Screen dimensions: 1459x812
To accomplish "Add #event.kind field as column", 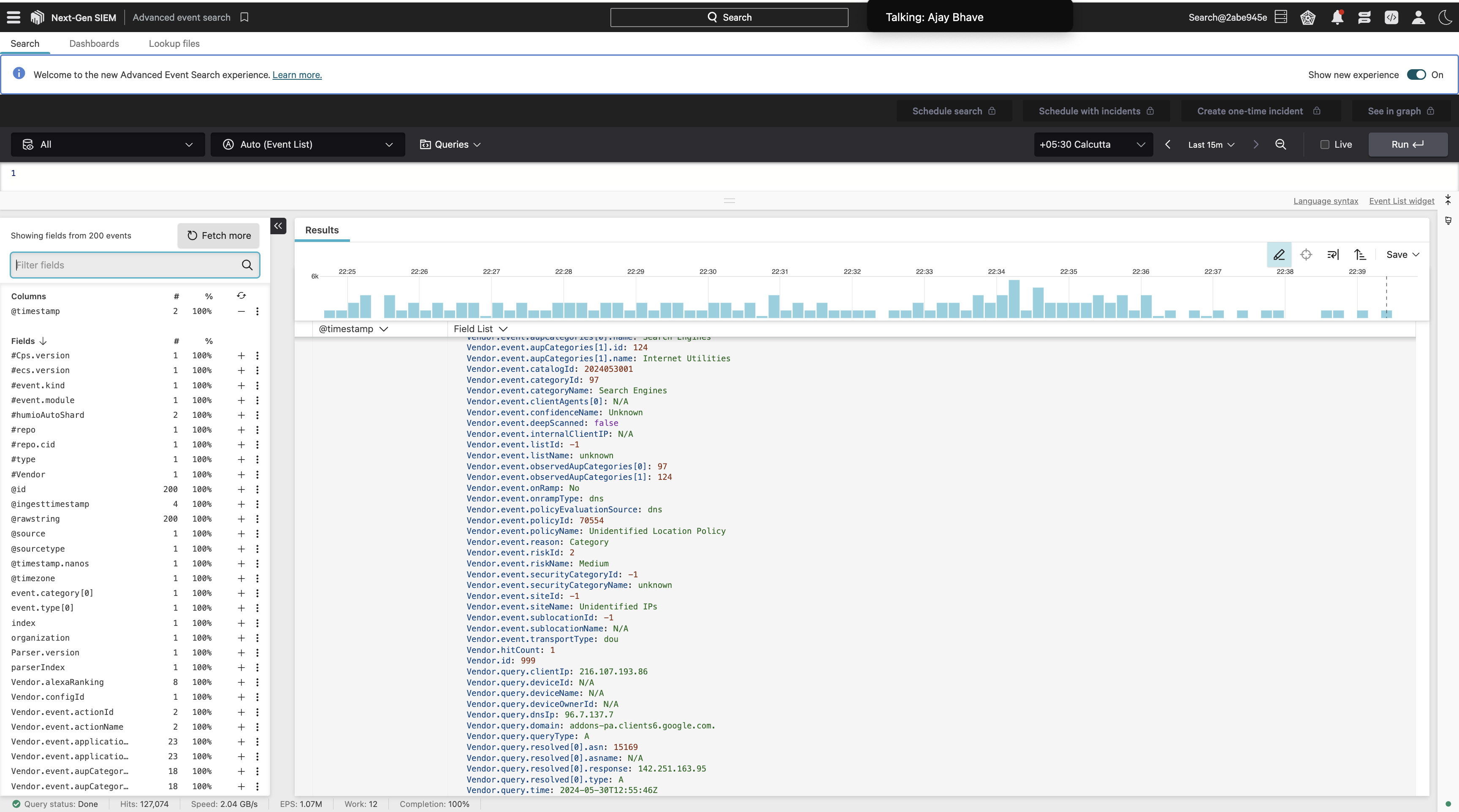I will point(241,386).
